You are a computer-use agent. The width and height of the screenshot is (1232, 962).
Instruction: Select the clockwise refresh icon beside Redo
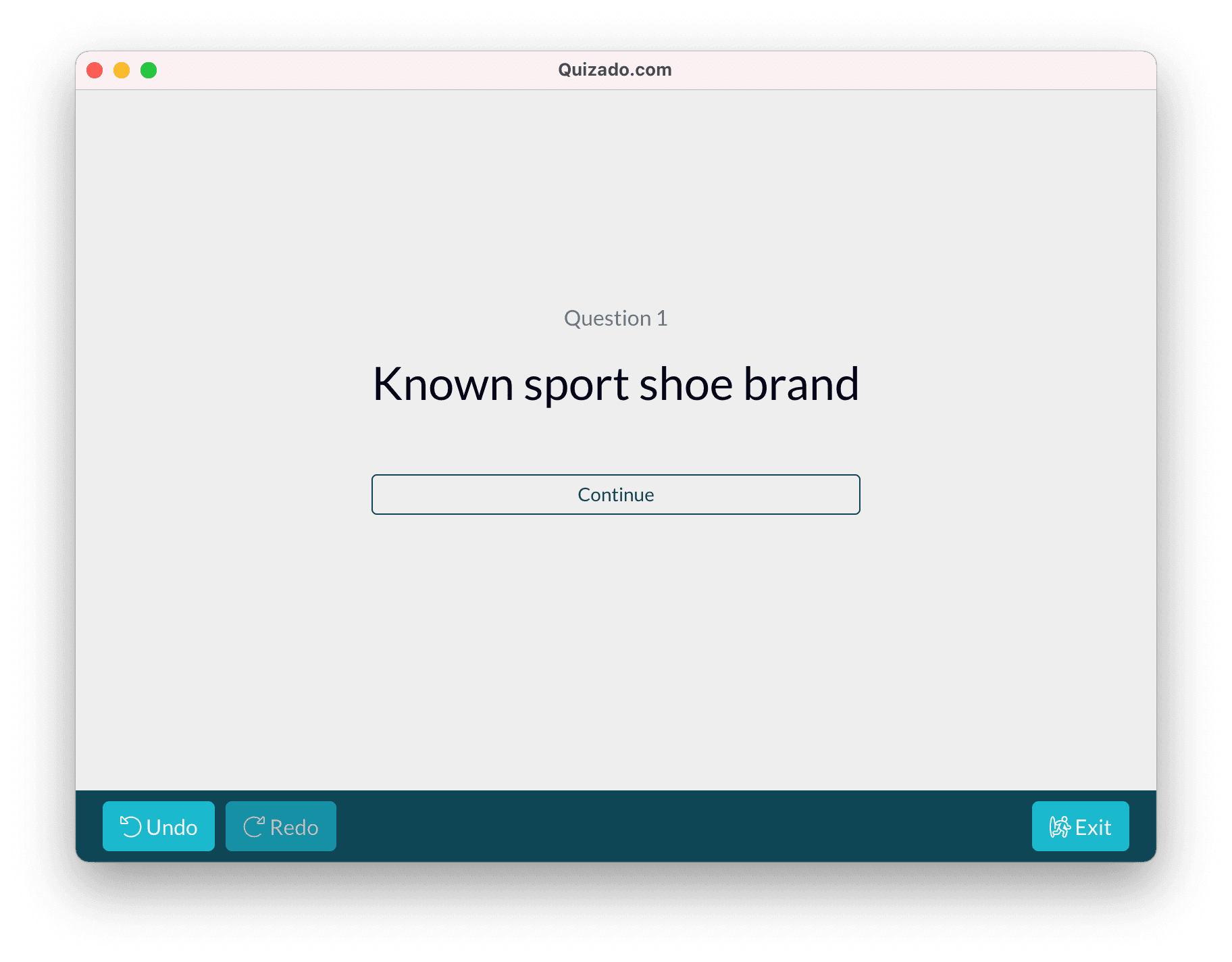click(253, 826)
